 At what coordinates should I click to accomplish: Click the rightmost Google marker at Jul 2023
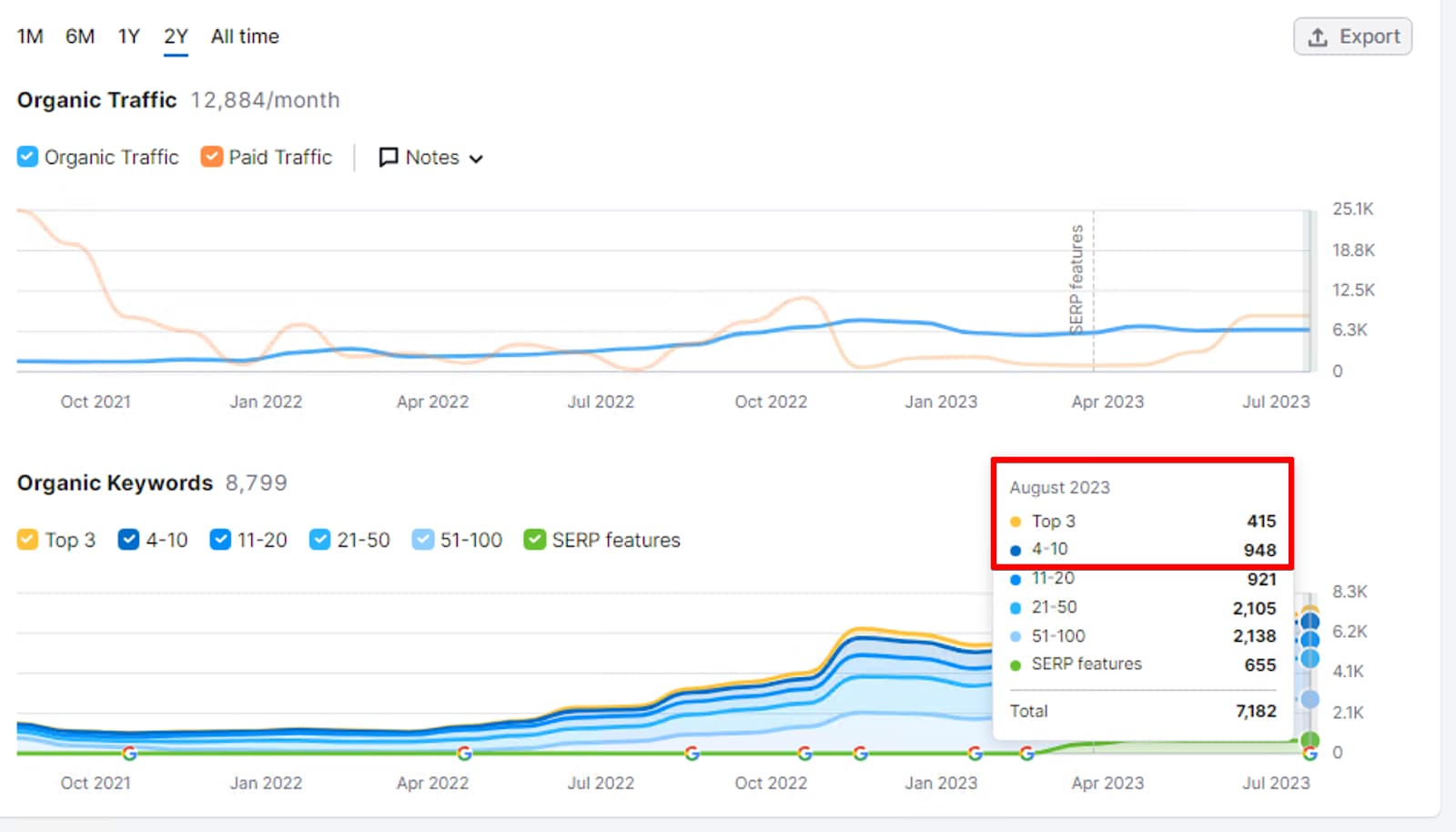(x=1310, y=754)
